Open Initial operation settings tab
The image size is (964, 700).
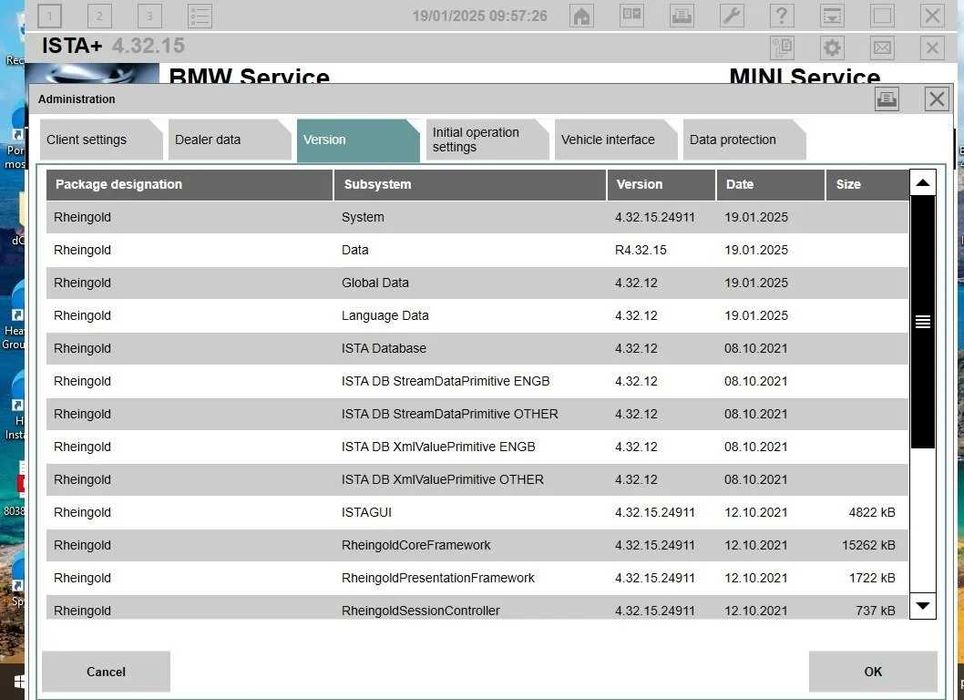[487, 140]
